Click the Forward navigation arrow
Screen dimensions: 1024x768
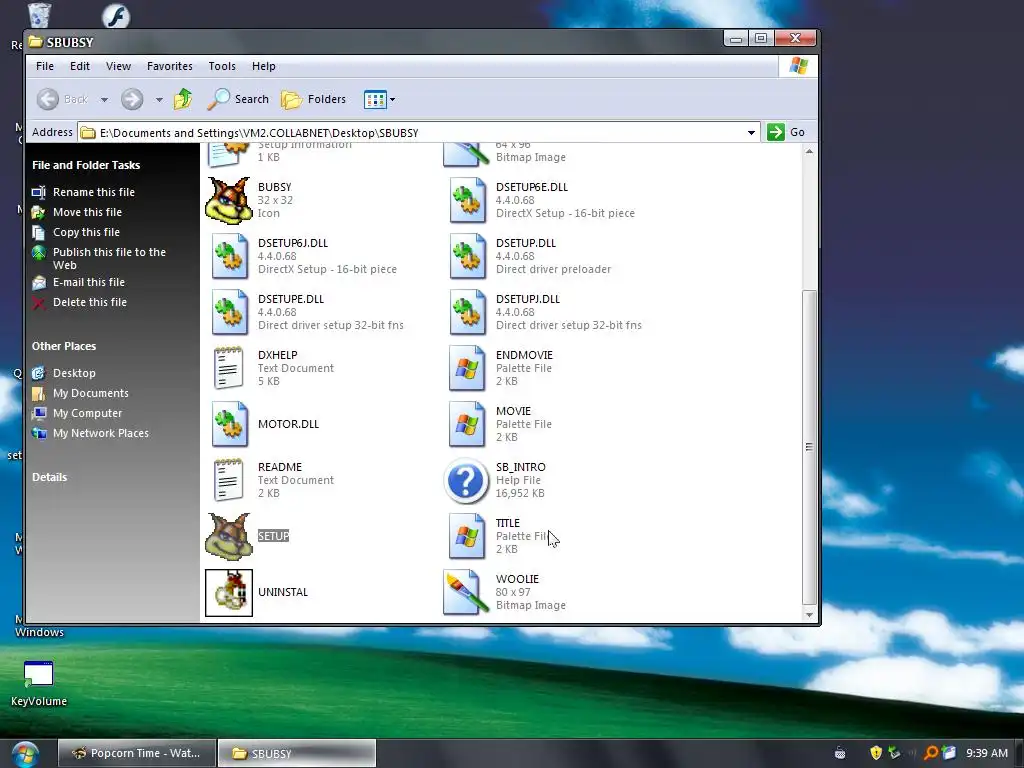pos(132,99)
